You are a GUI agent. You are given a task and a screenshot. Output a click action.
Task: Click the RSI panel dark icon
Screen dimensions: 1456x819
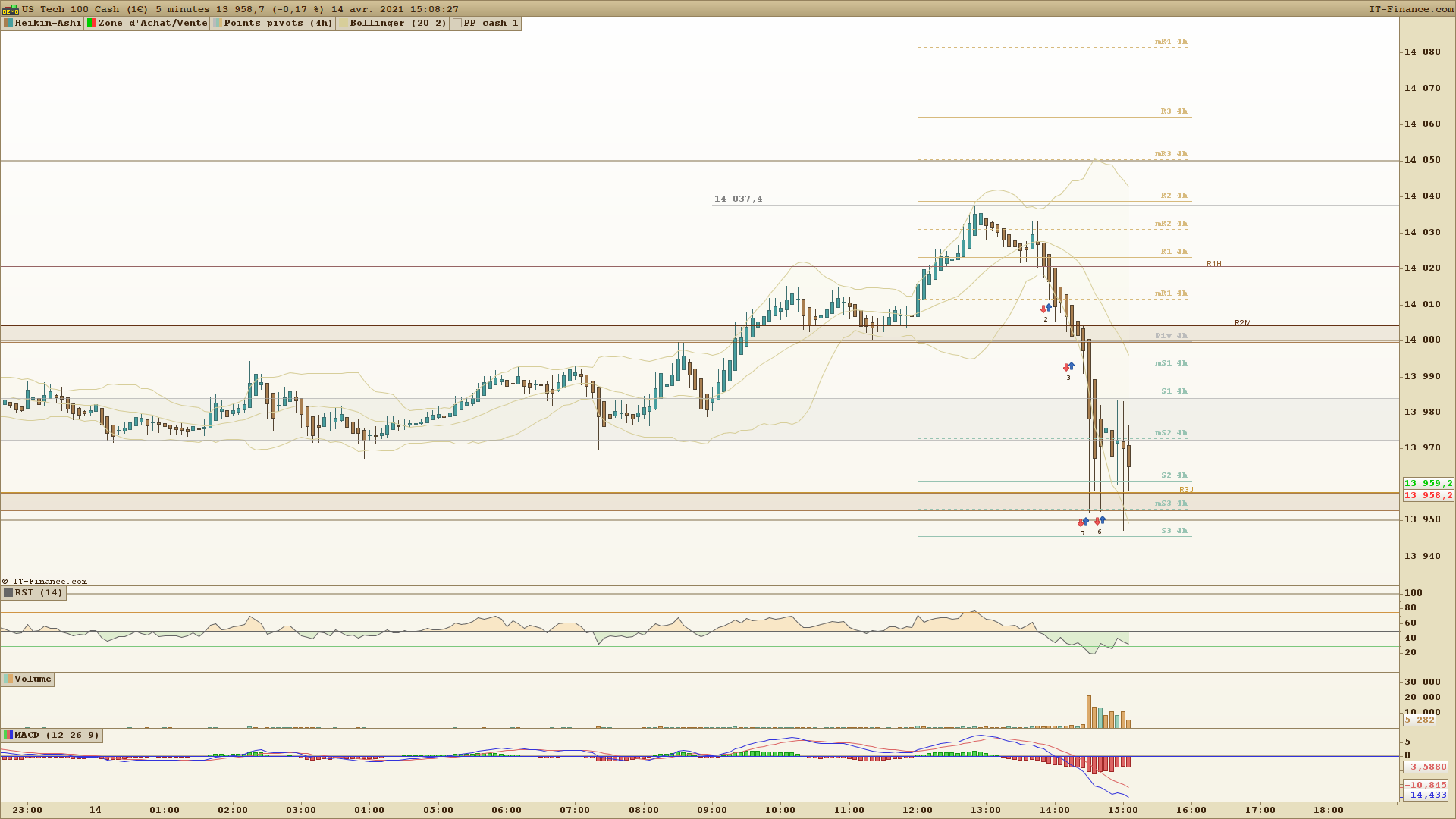[x=8, y=593]
